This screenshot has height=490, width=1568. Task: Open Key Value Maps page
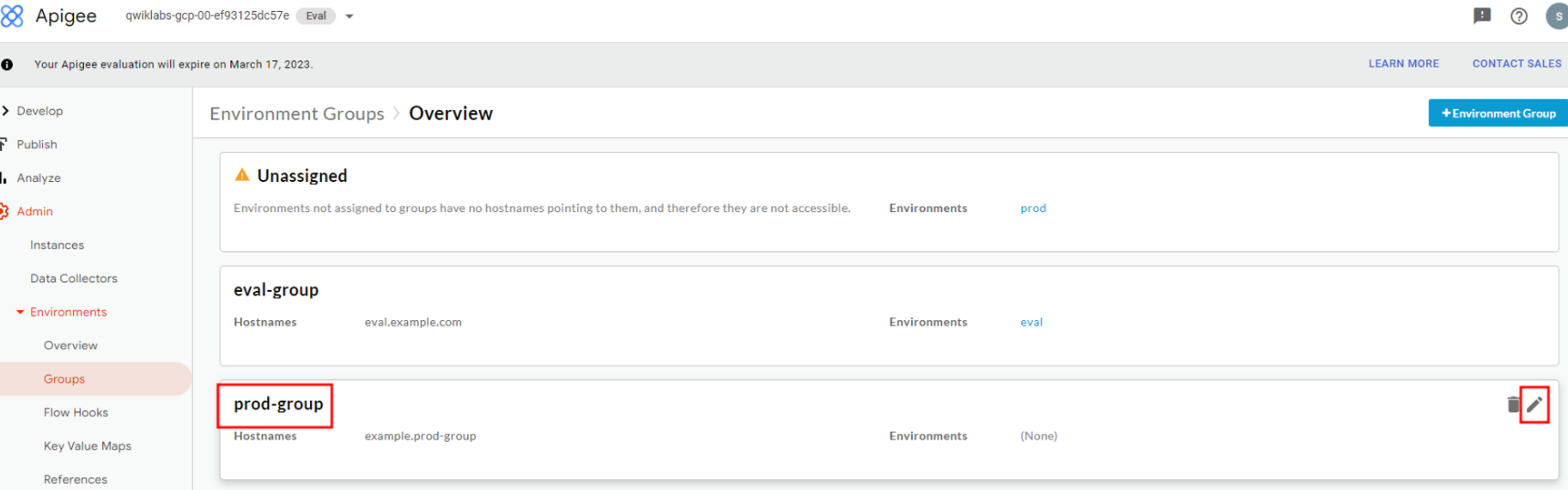point(88,445)
